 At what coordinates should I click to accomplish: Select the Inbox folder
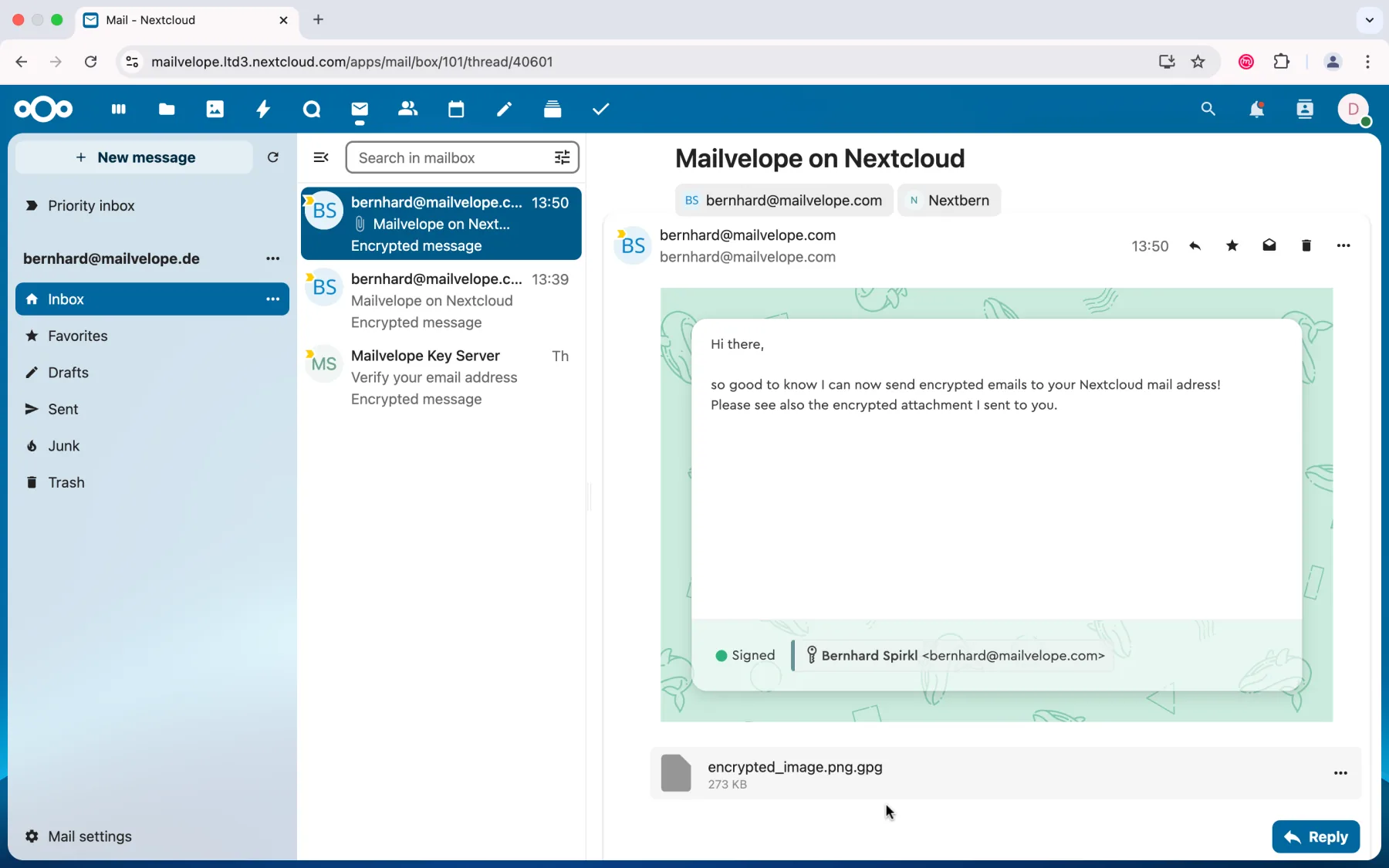click(152, 299)
